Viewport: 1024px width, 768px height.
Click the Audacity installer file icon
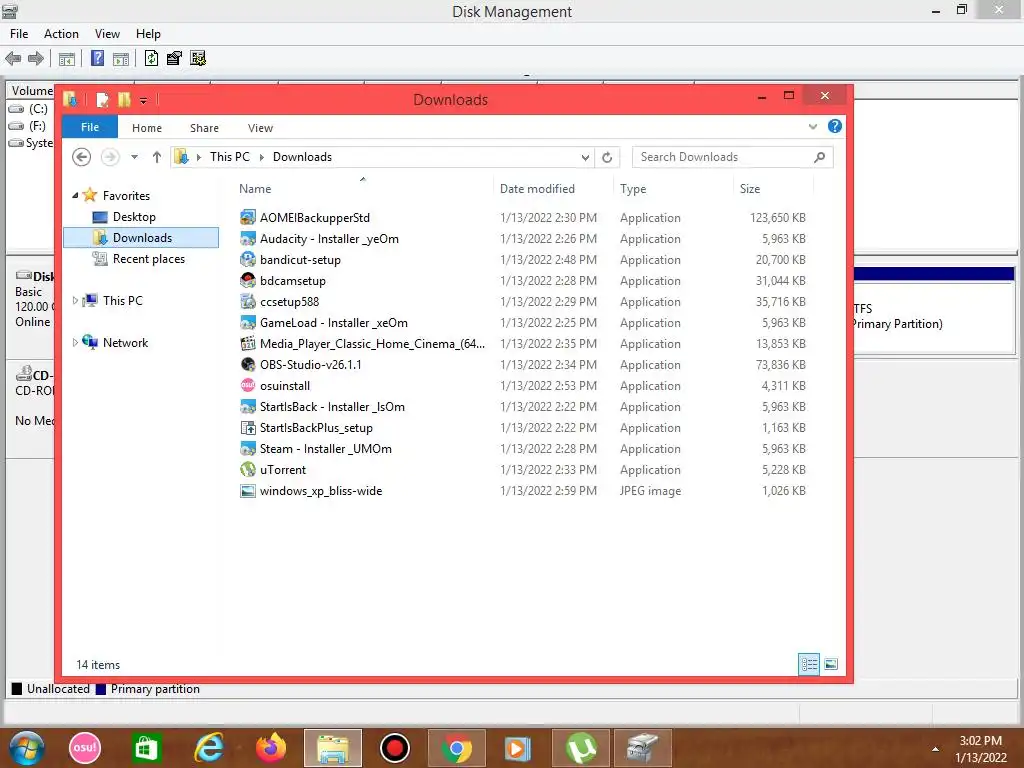tap(248, 238)
